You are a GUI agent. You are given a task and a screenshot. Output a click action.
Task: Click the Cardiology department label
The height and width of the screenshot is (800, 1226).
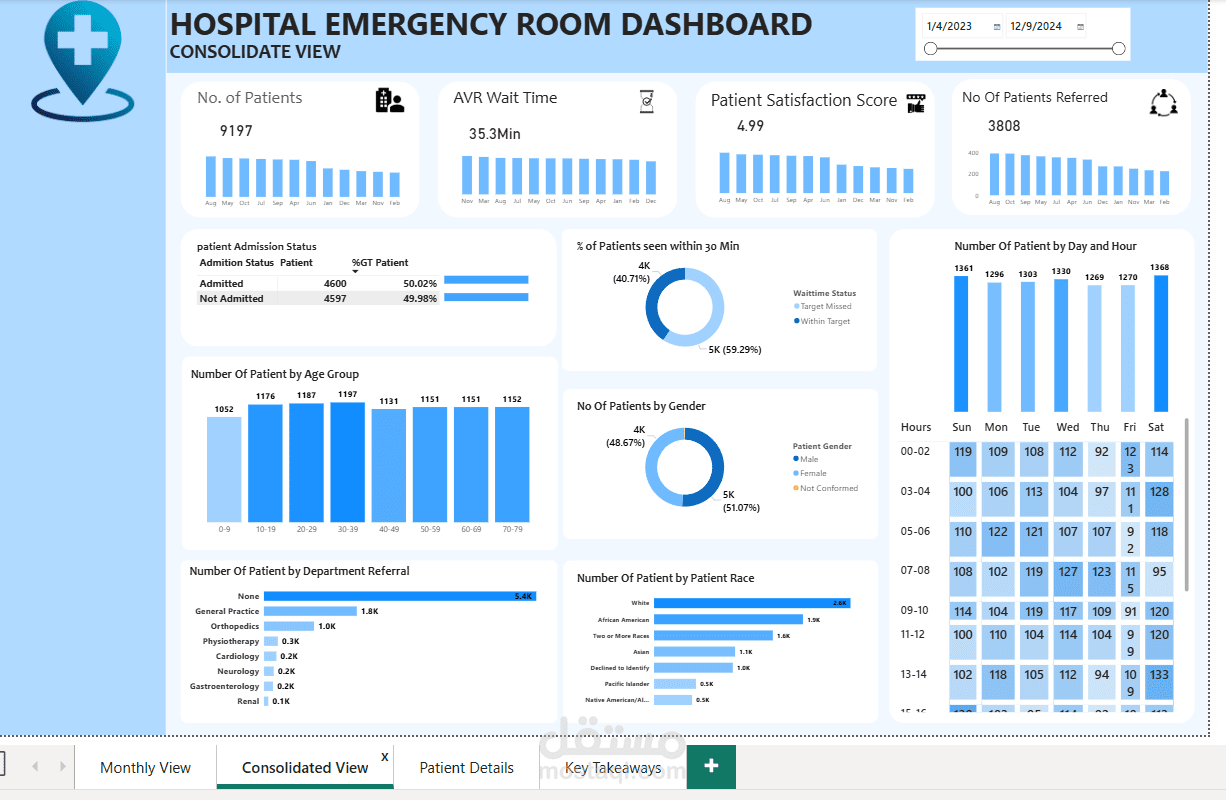tap(237, 656)
